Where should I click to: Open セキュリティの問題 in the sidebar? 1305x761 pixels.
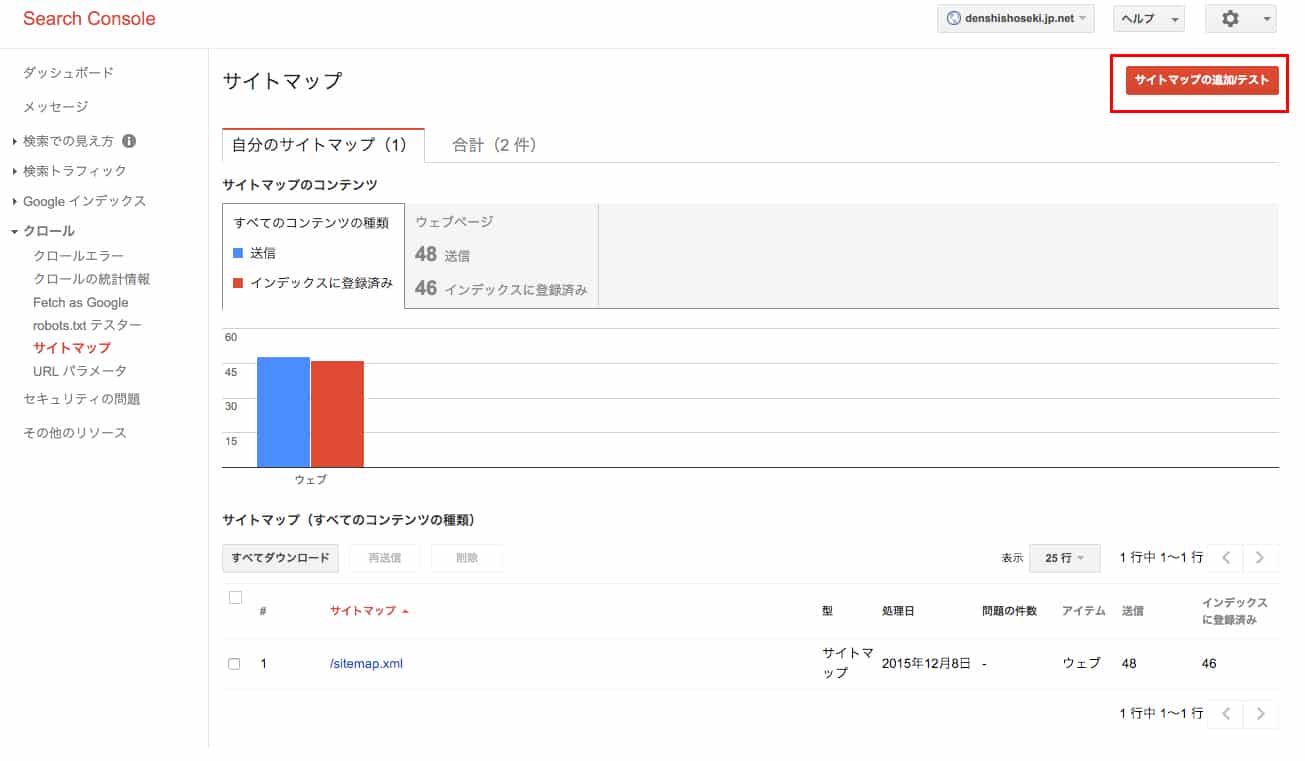click(x=82, y=399)
